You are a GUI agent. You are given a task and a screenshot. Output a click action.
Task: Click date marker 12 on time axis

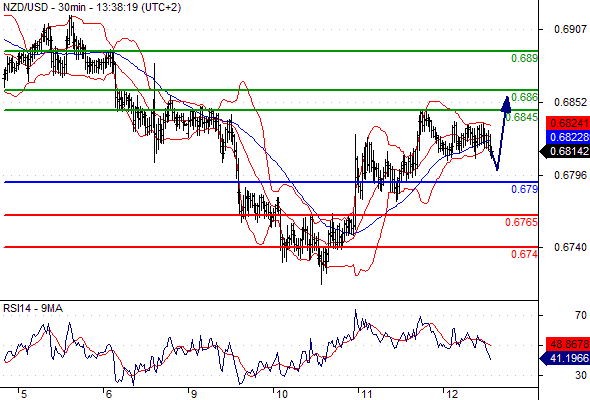tap(452, 394)
